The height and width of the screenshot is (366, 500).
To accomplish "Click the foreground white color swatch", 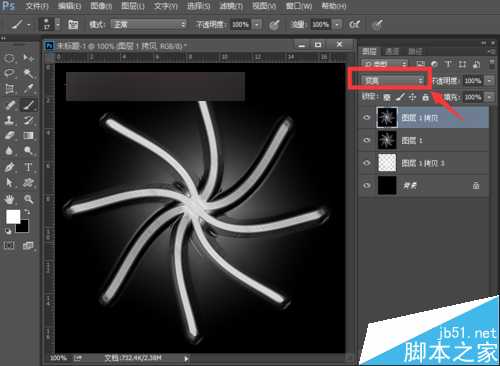I will click(x=13, y=217).
